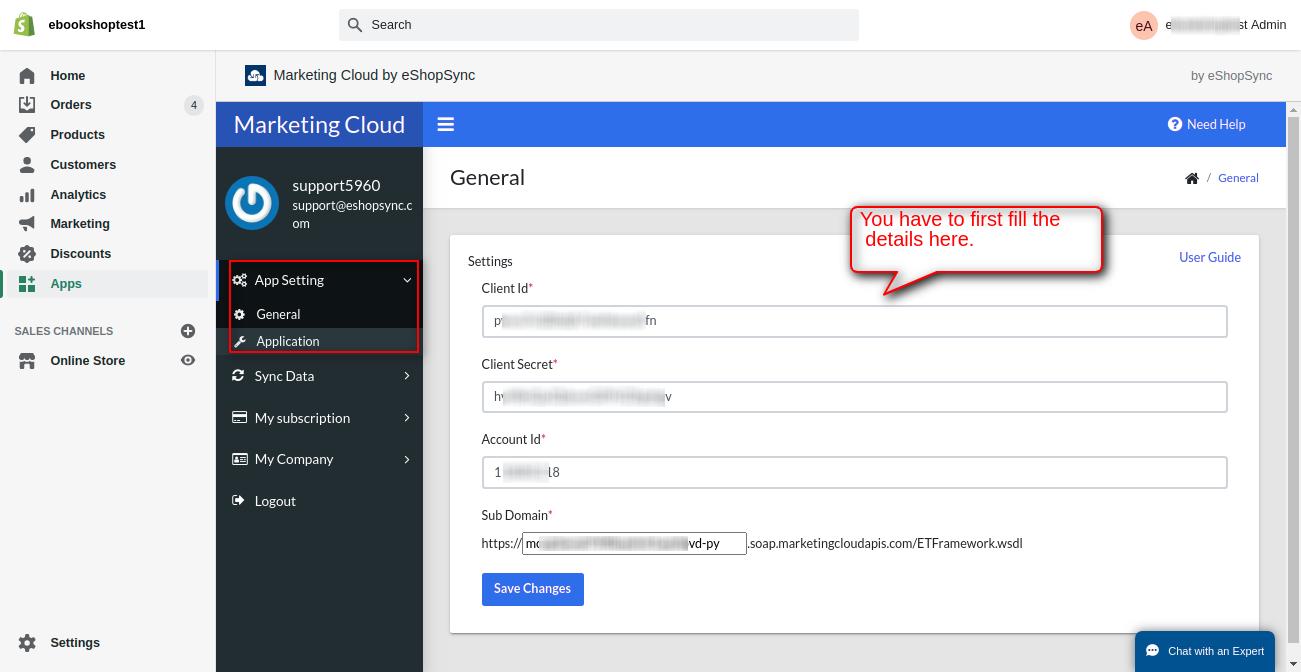Click the Need Help question icon
The width and height of the screenshot is (1301, 672).
[x=1175, y=124]
